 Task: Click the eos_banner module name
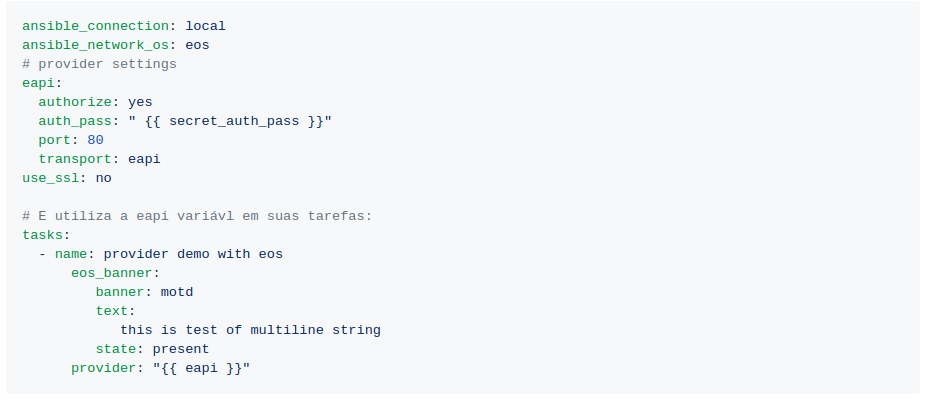113,273
